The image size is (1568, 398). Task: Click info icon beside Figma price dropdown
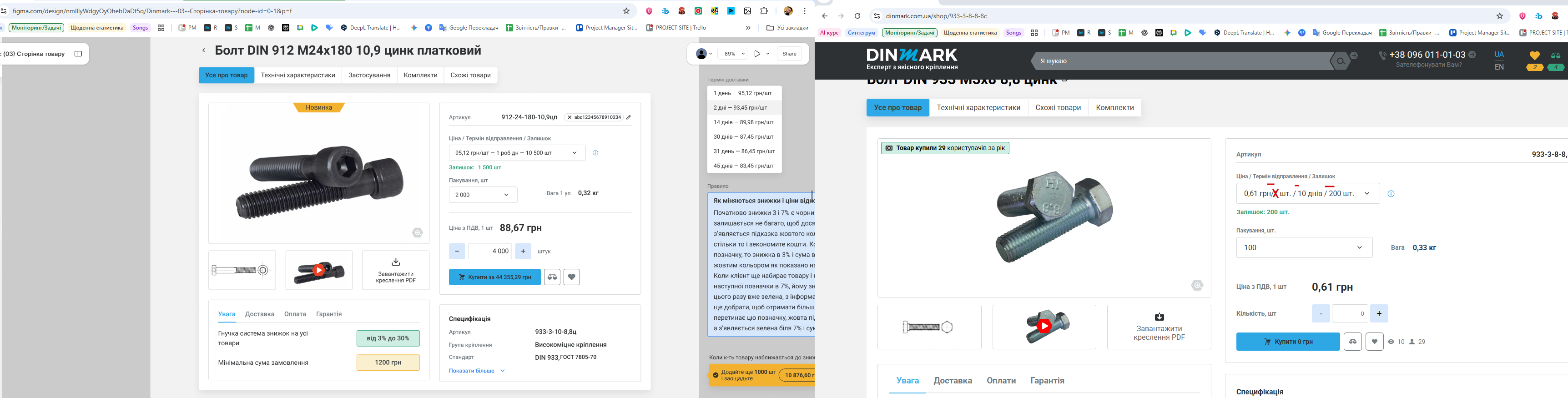(x=595, y=153)
